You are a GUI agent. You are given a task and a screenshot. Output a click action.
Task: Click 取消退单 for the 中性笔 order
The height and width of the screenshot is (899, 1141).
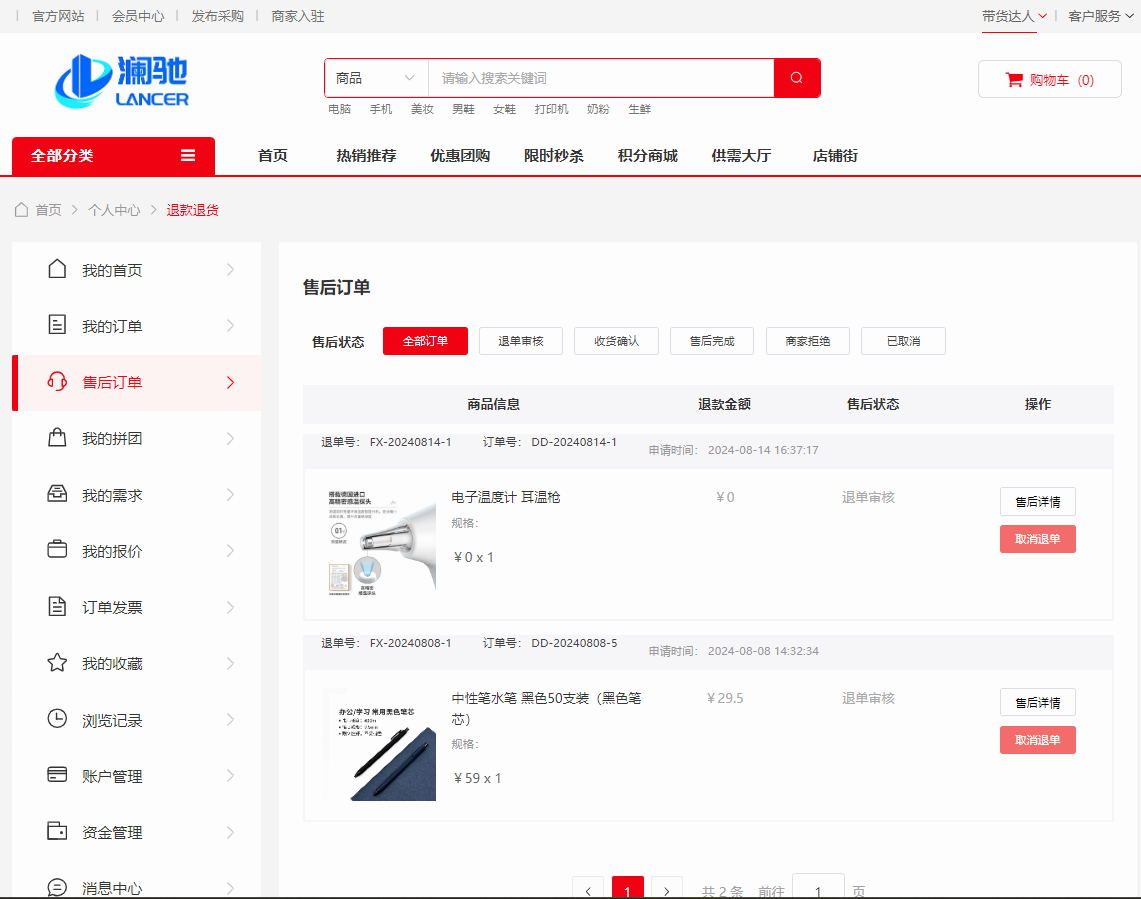tap(1037, 740)
